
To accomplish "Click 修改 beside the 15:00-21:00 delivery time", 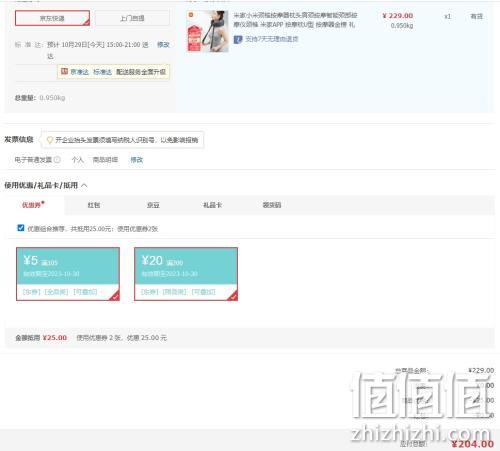I will 163,45.
